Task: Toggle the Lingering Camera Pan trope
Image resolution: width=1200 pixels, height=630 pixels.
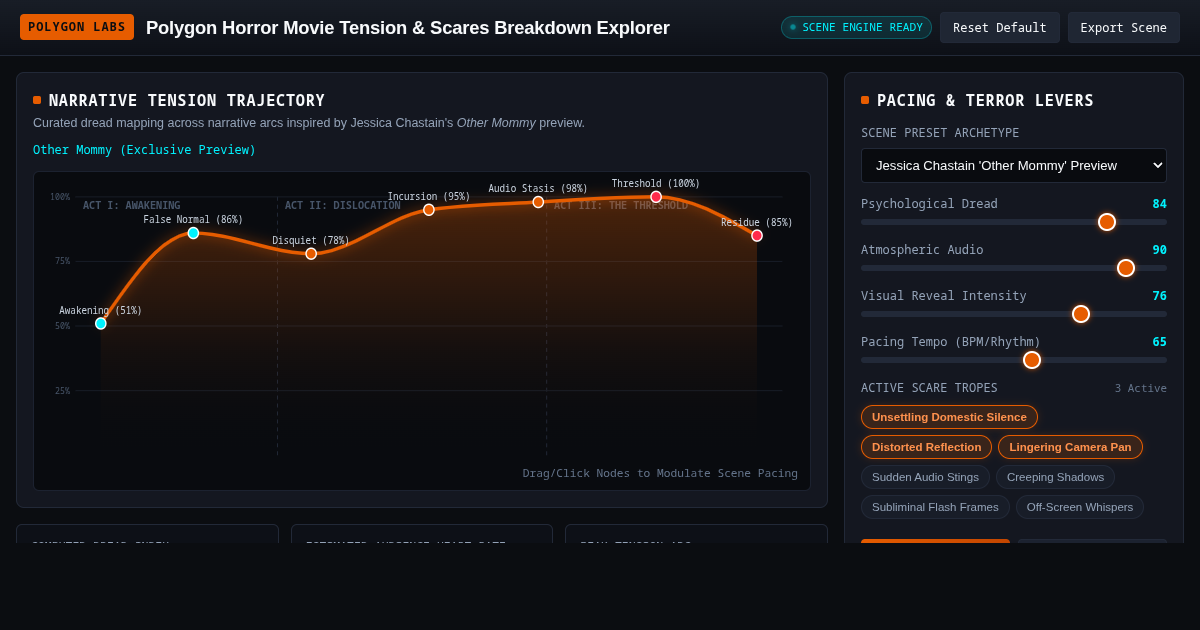Action: [x=1070, y=447]
